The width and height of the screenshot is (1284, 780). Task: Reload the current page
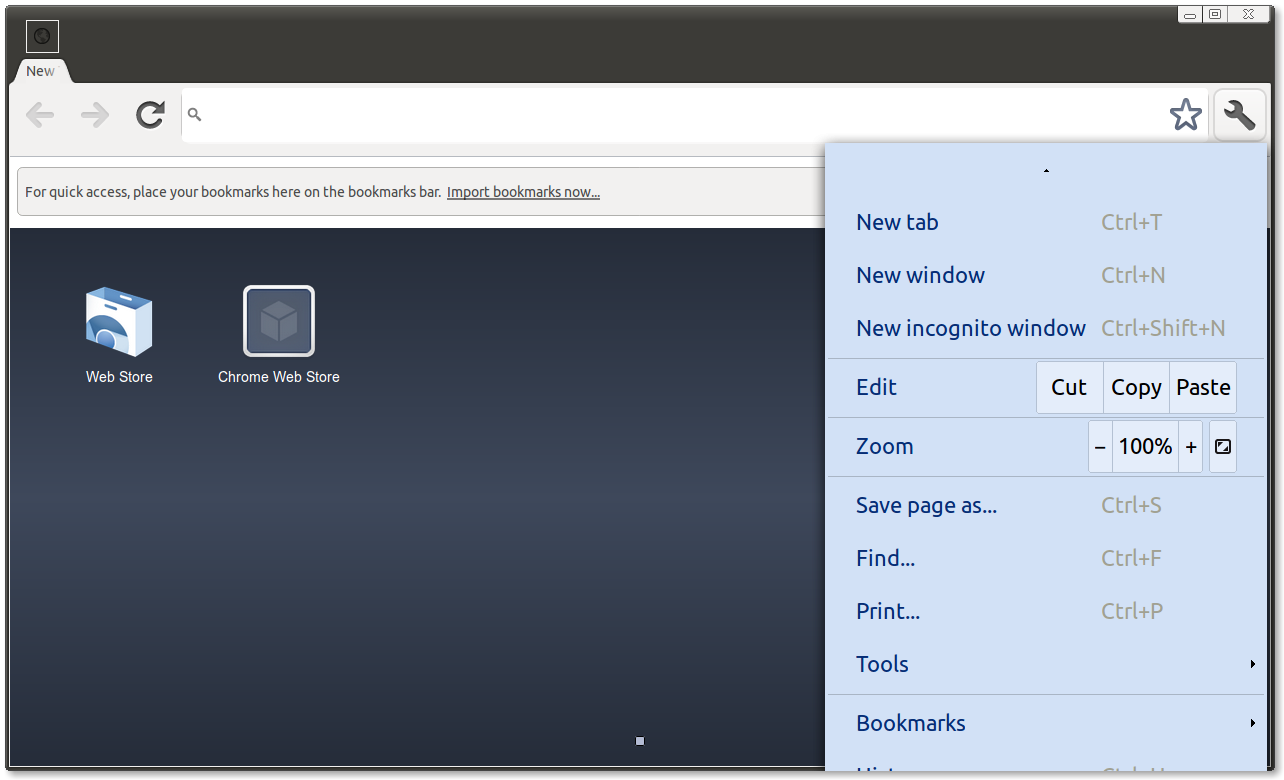(150, 114)
